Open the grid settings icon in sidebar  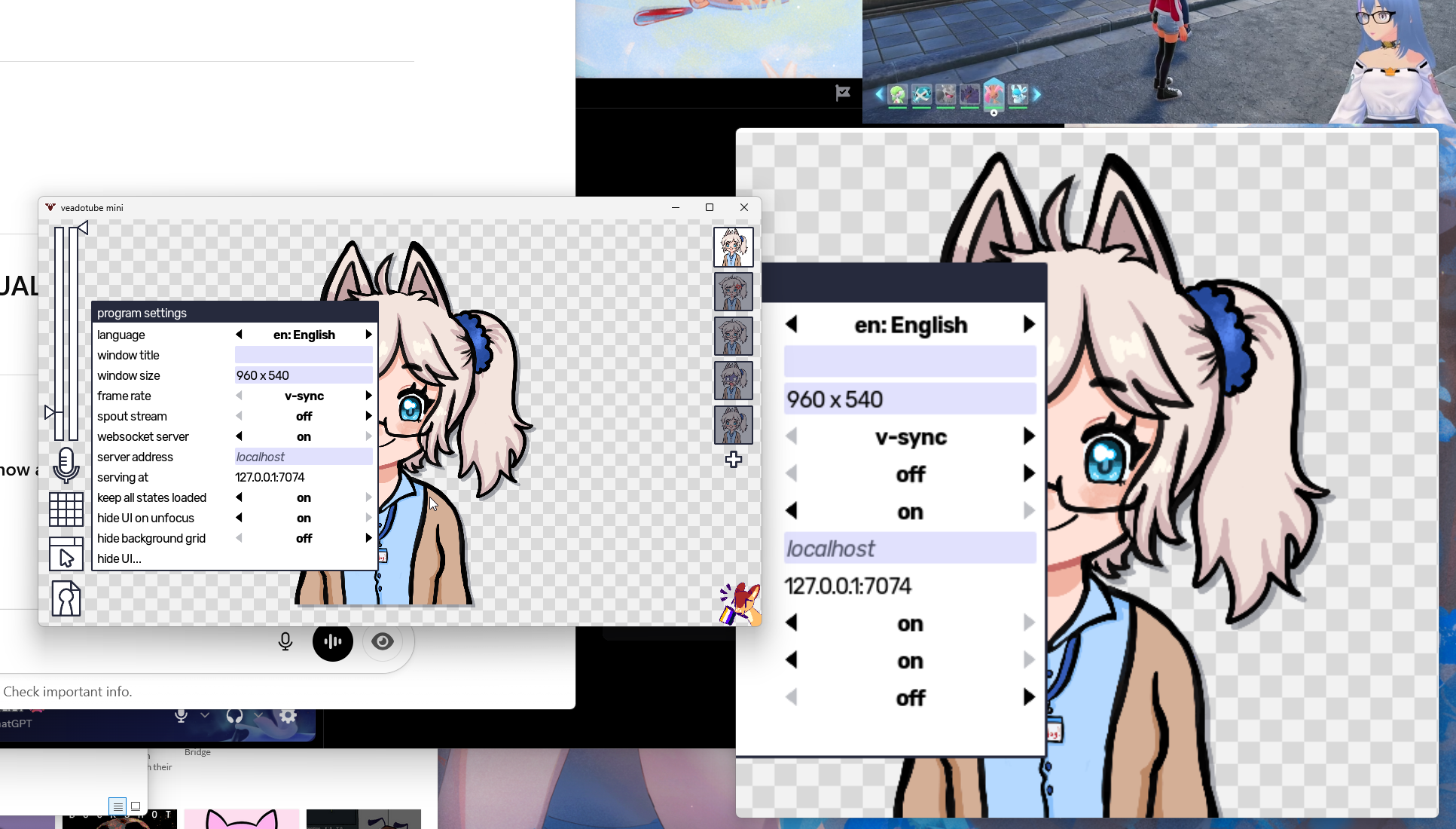66,509
